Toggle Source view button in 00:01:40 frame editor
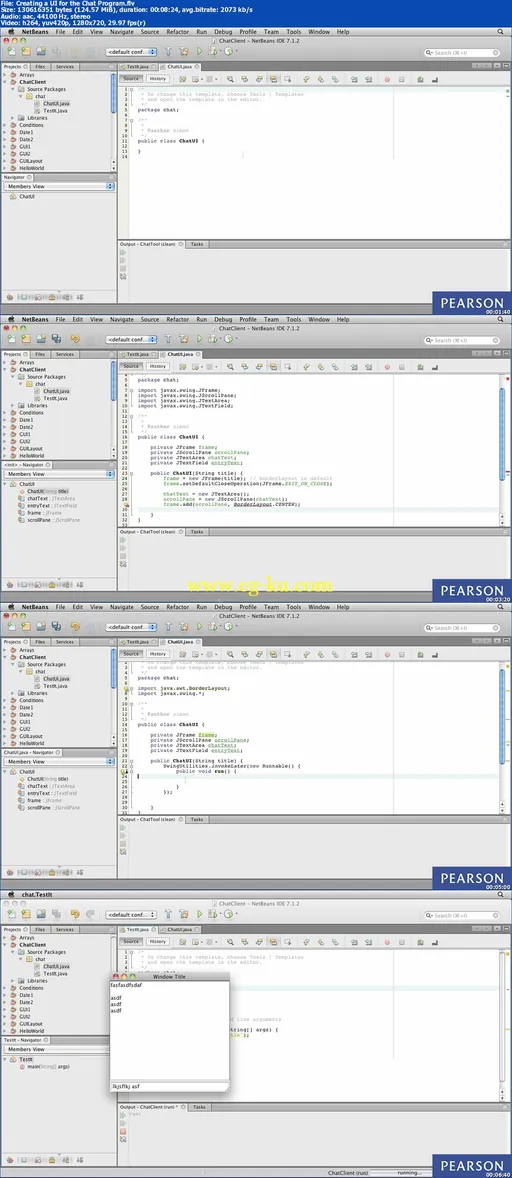 131,79
